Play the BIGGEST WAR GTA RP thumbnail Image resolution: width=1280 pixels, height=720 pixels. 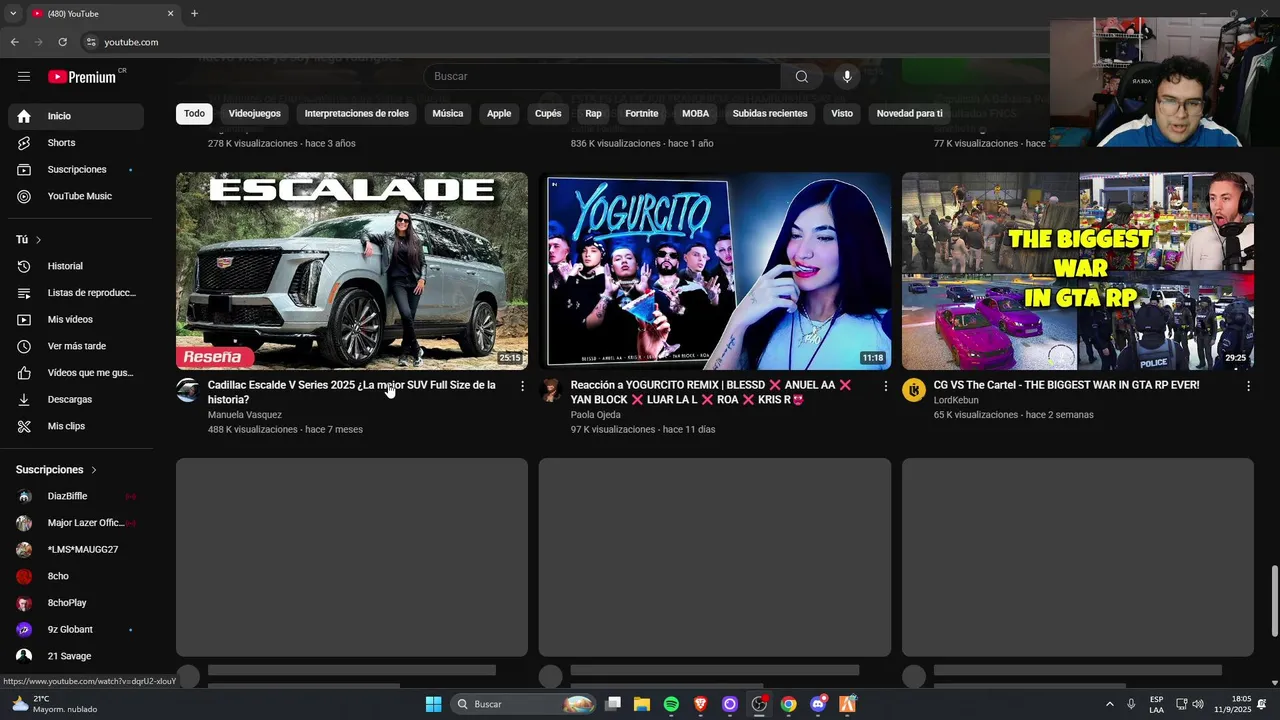(x=1078, y=271)
